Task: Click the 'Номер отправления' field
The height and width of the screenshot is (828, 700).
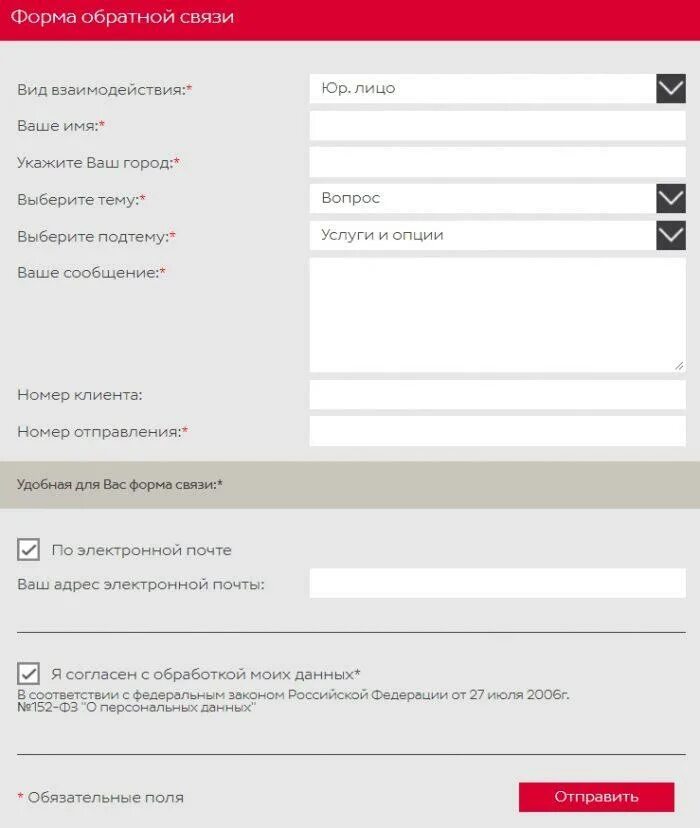Action: [498, 431]
